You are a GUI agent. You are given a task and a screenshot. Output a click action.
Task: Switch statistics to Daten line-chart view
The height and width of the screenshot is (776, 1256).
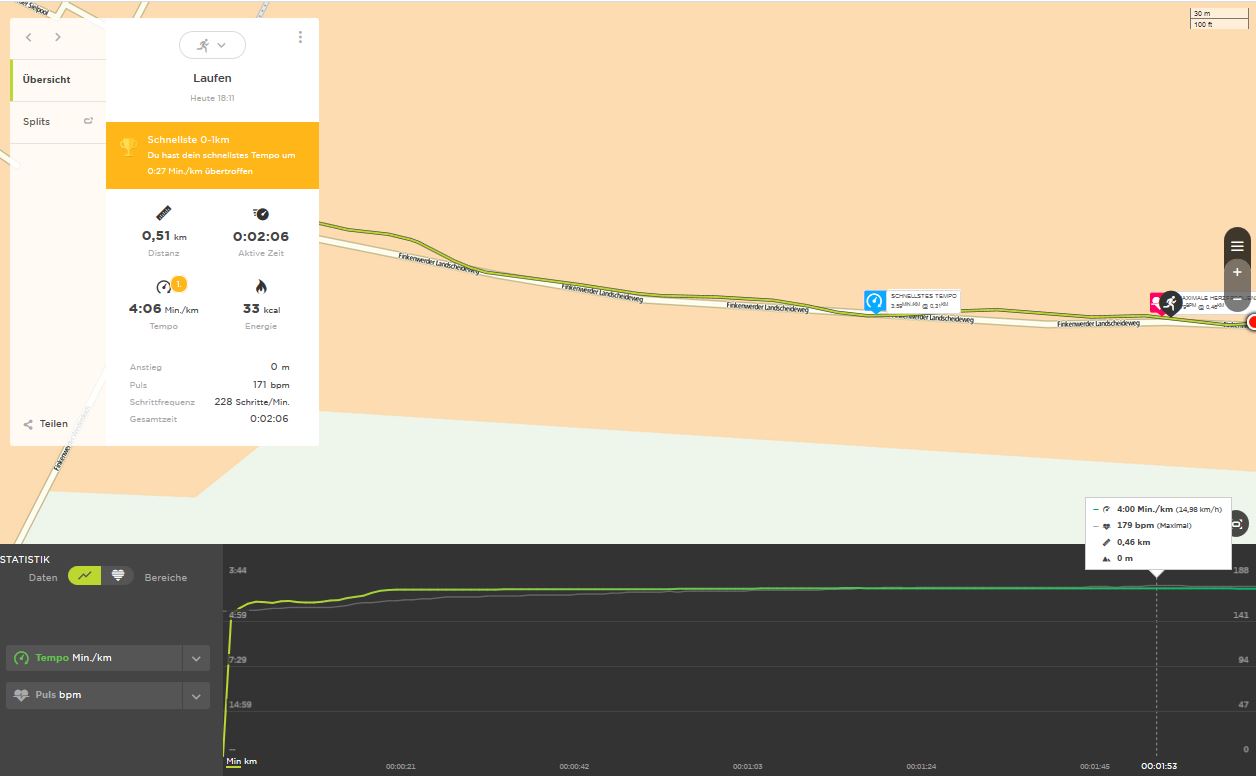click(85, 576)
